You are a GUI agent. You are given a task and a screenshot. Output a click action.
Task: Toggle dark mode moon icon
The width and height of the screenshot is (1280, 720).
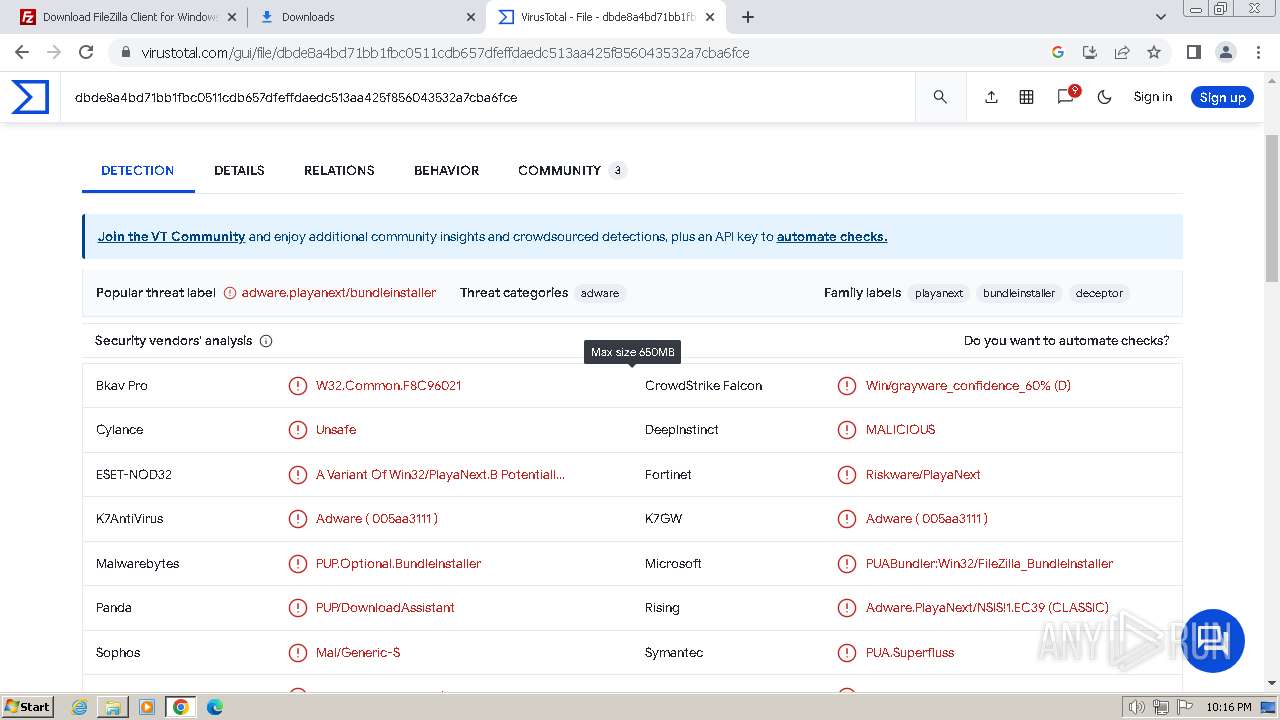[x=1104, y=97]
